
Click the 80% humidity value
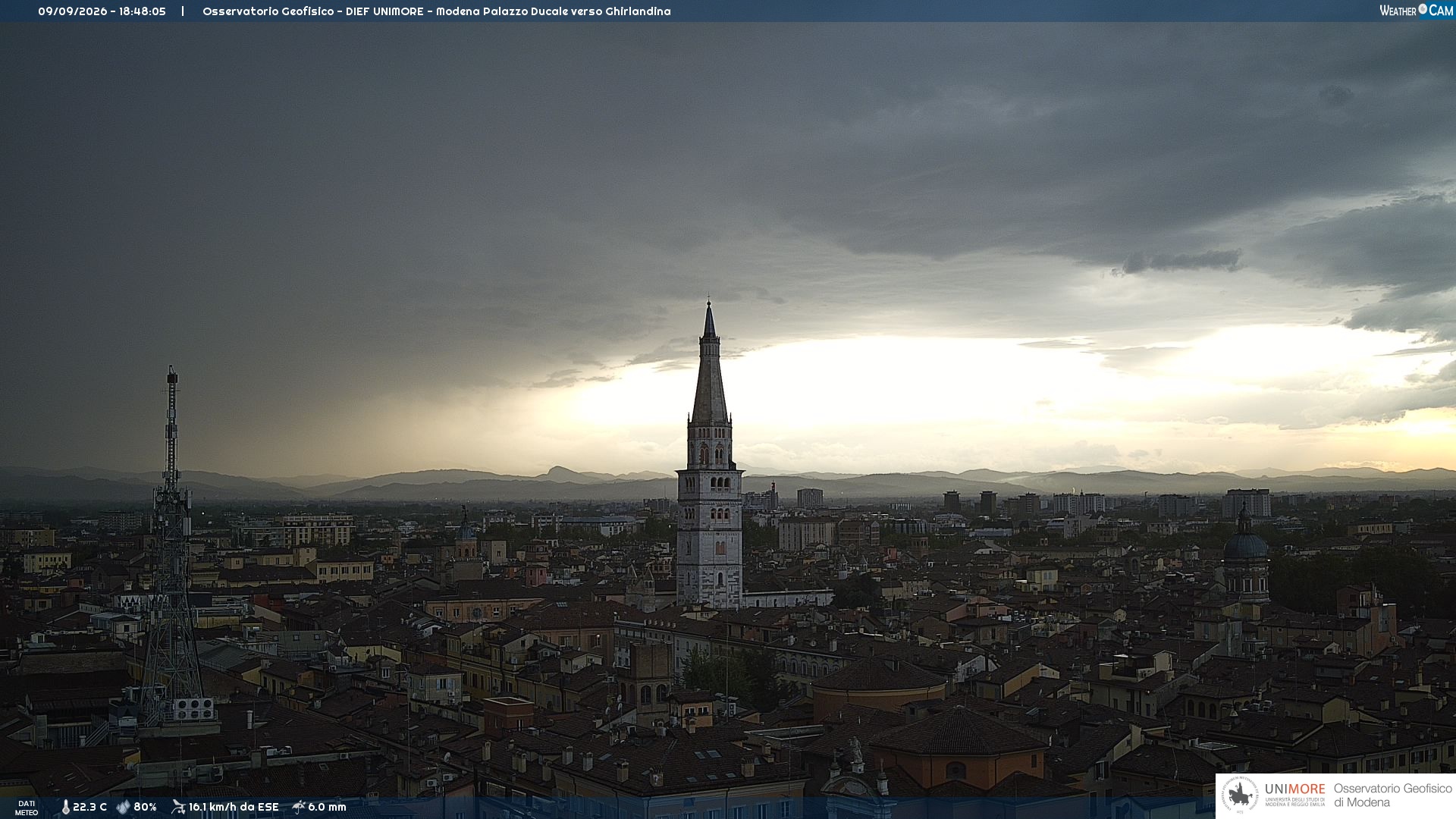pos(145,807)
